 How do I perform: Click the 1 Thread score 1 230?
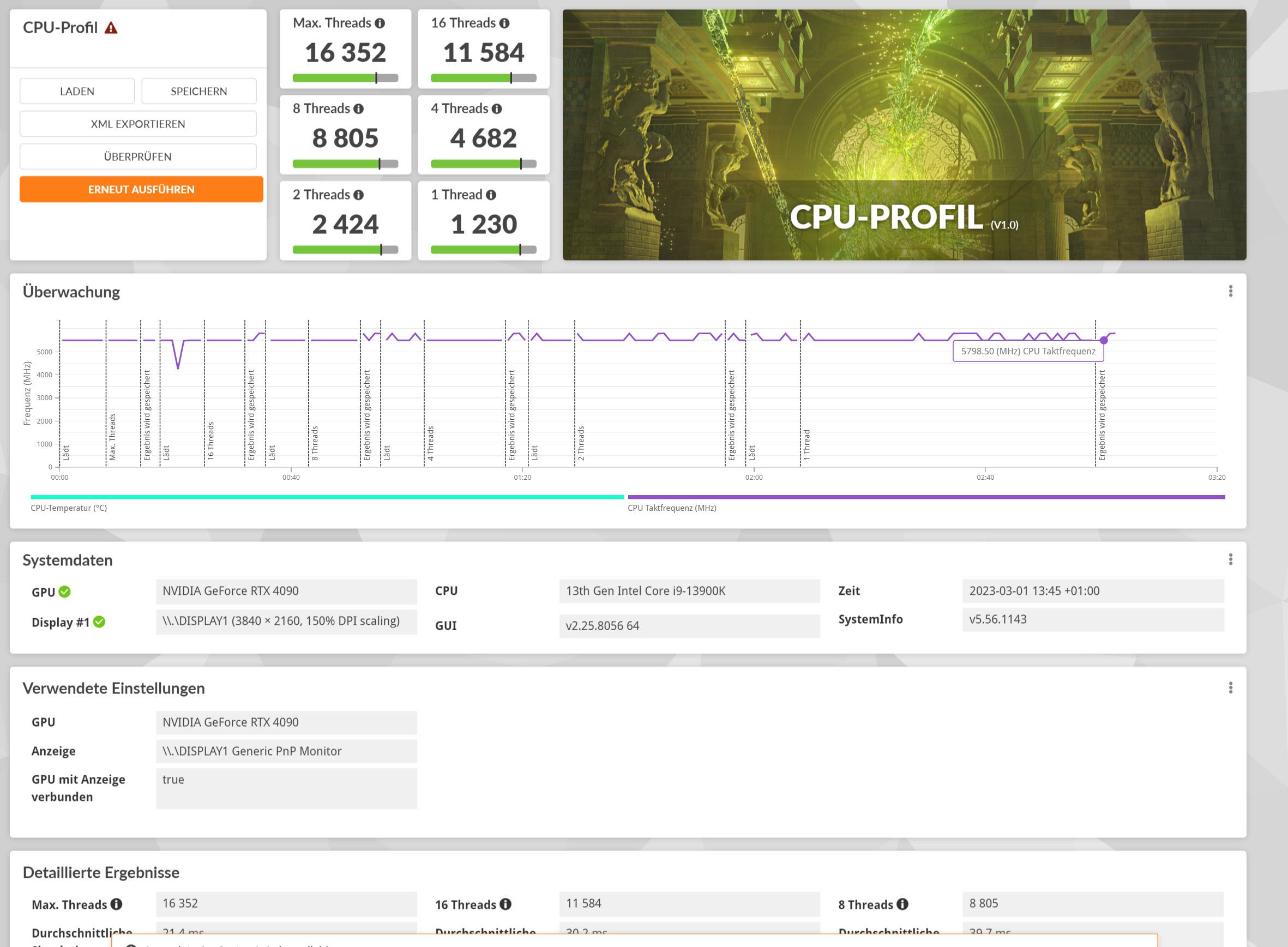484,224
